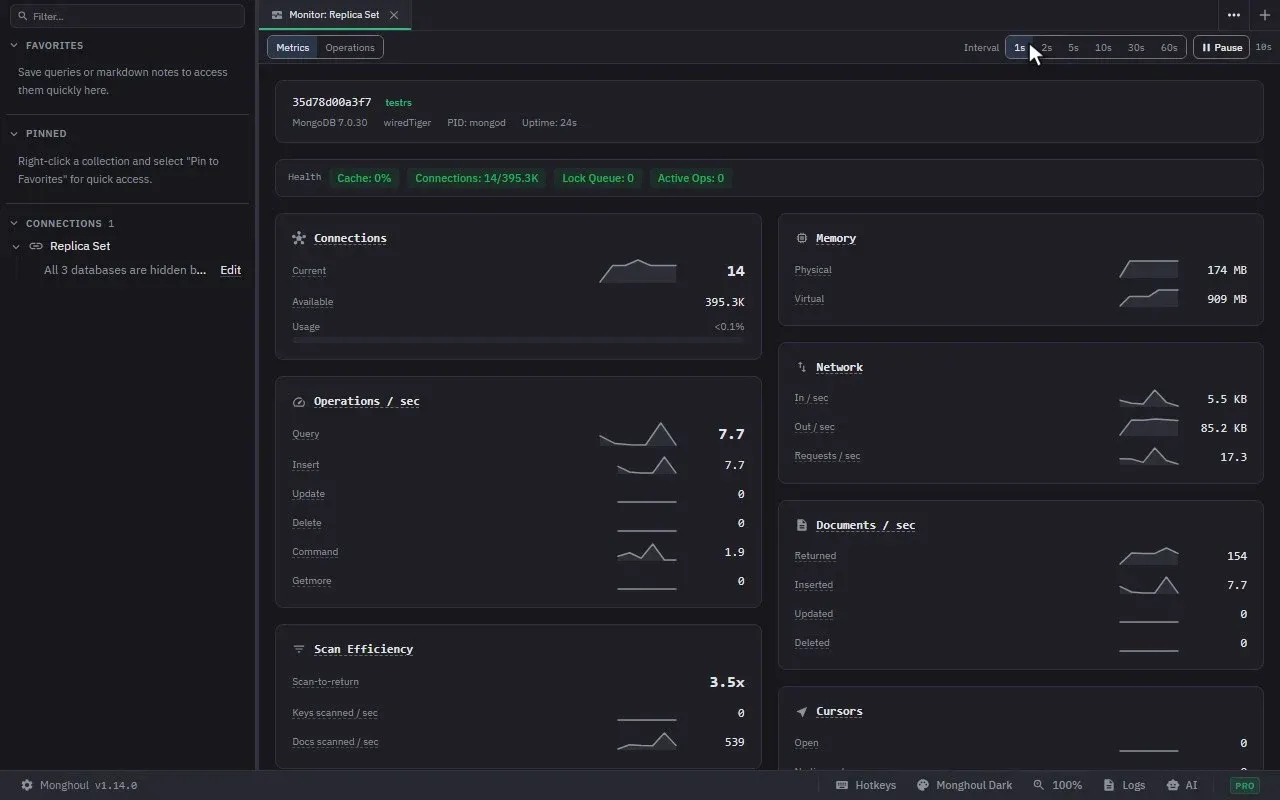Open the three-dot more options menu
Screen dimensions: 1280x800
tap(1234, 15)
